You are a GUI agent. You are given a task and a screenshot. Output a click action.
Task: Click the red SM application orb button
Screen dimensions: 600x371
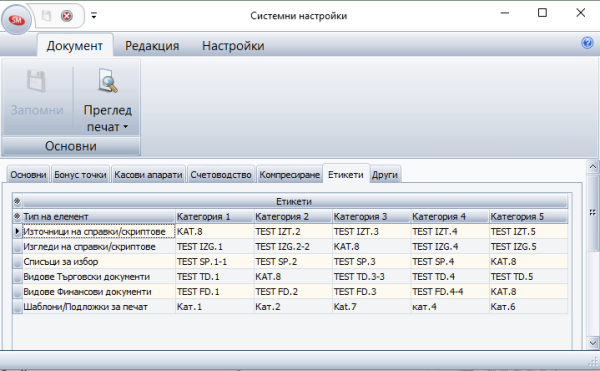(x=16, y=19)
